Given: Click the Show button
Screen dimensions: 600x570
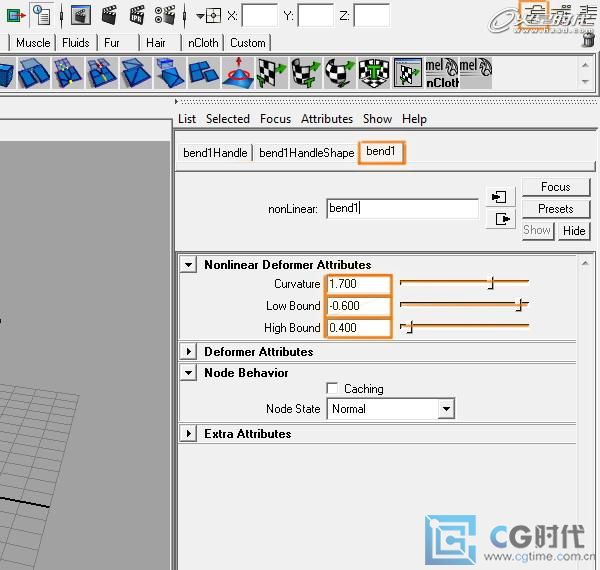Looking at the screenshot, I should click(x=537, y=230).
